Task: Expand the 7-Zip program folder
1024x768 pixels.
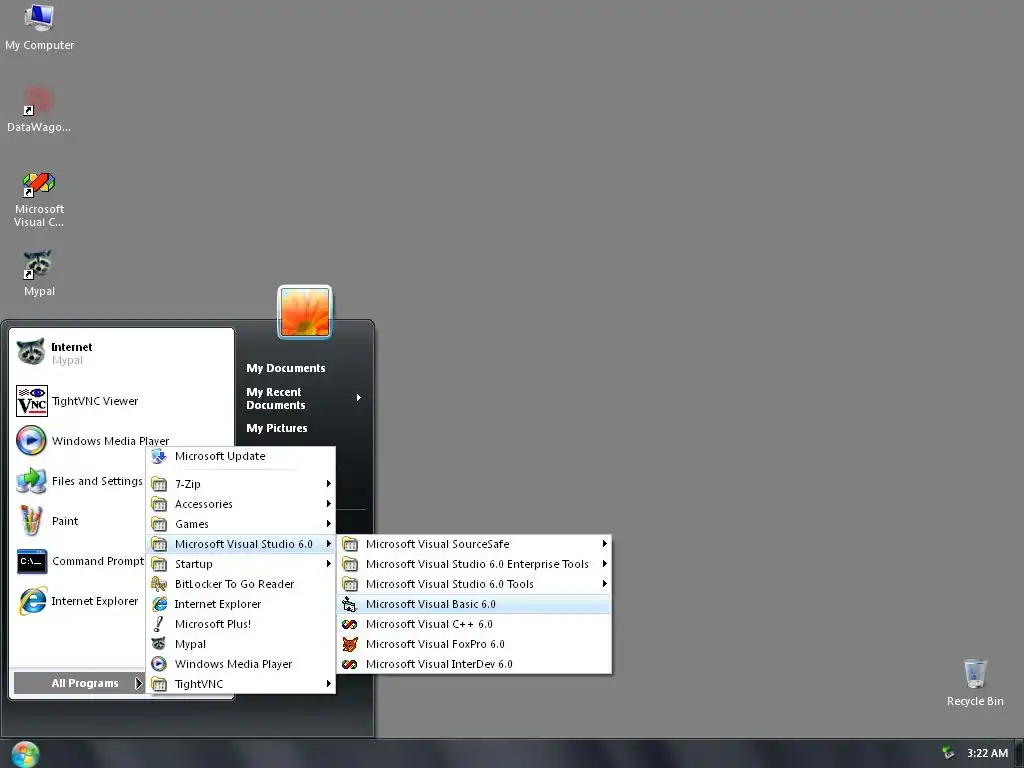Action: [240, 484]
